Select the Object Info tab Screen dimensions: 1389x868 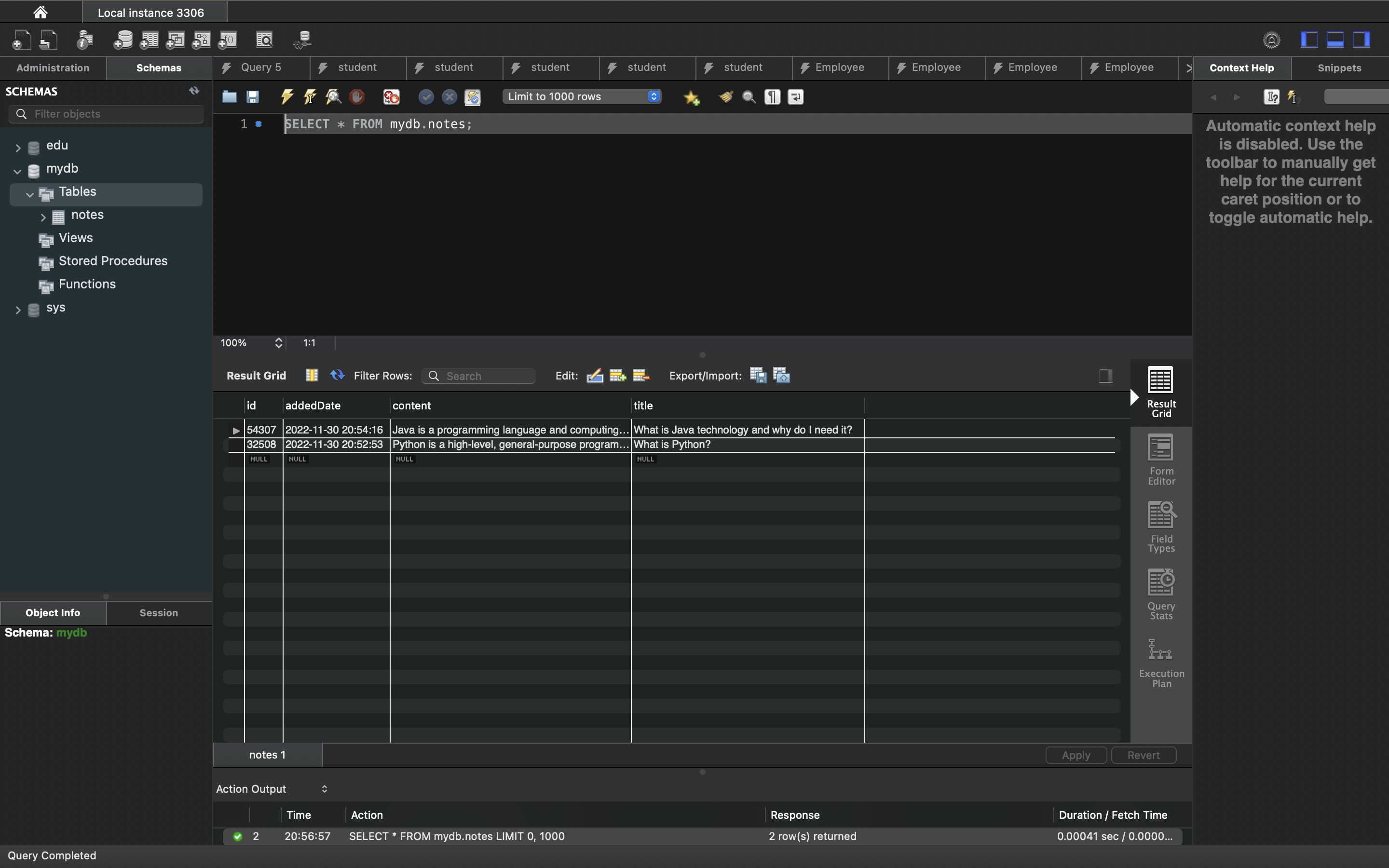[x=53, y=612]
